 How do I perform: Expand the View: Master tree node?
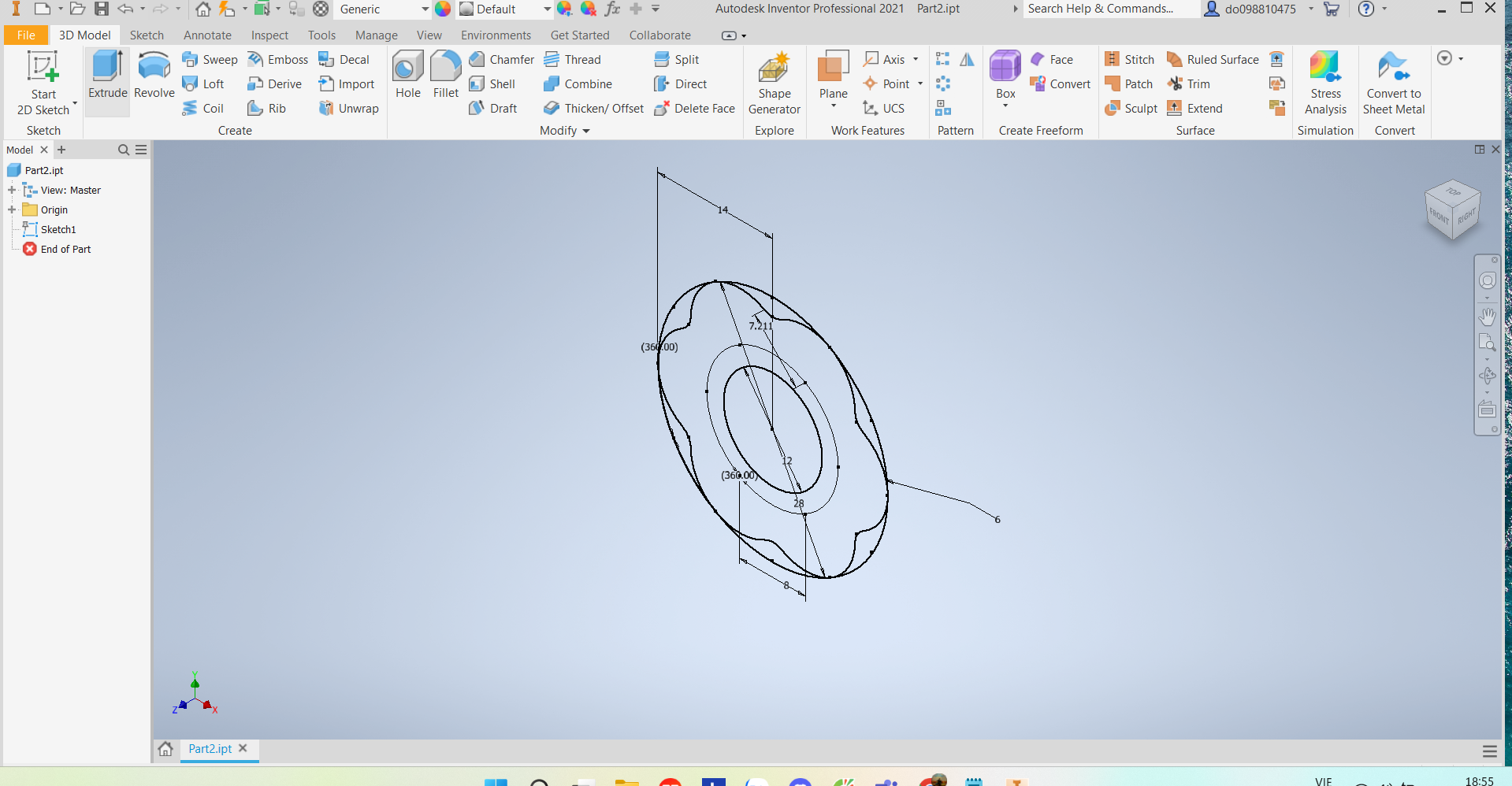(x=12, y=190)
